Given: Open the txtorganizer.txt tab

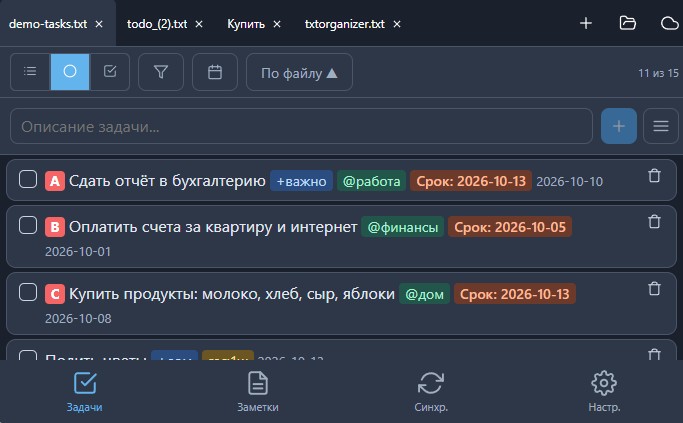Looking at the screenshot, I should pyautogui.click(x=345, y=24).
